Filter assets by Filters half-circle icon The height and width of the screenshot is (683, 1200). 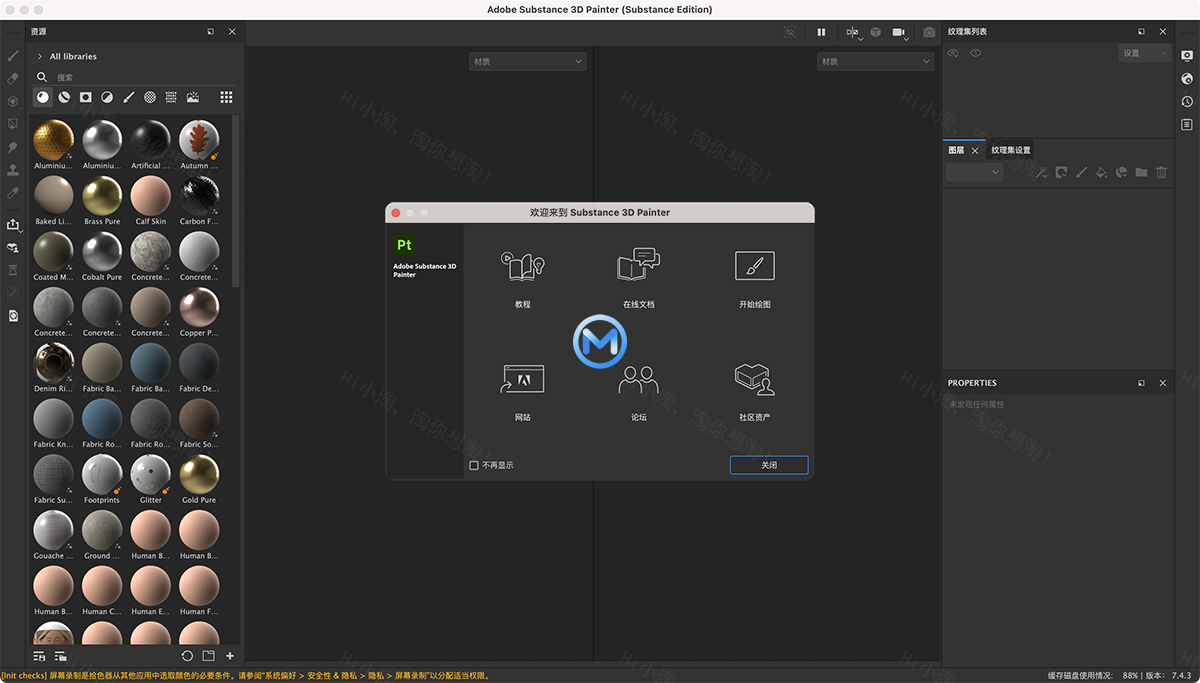tap(107, 97)
